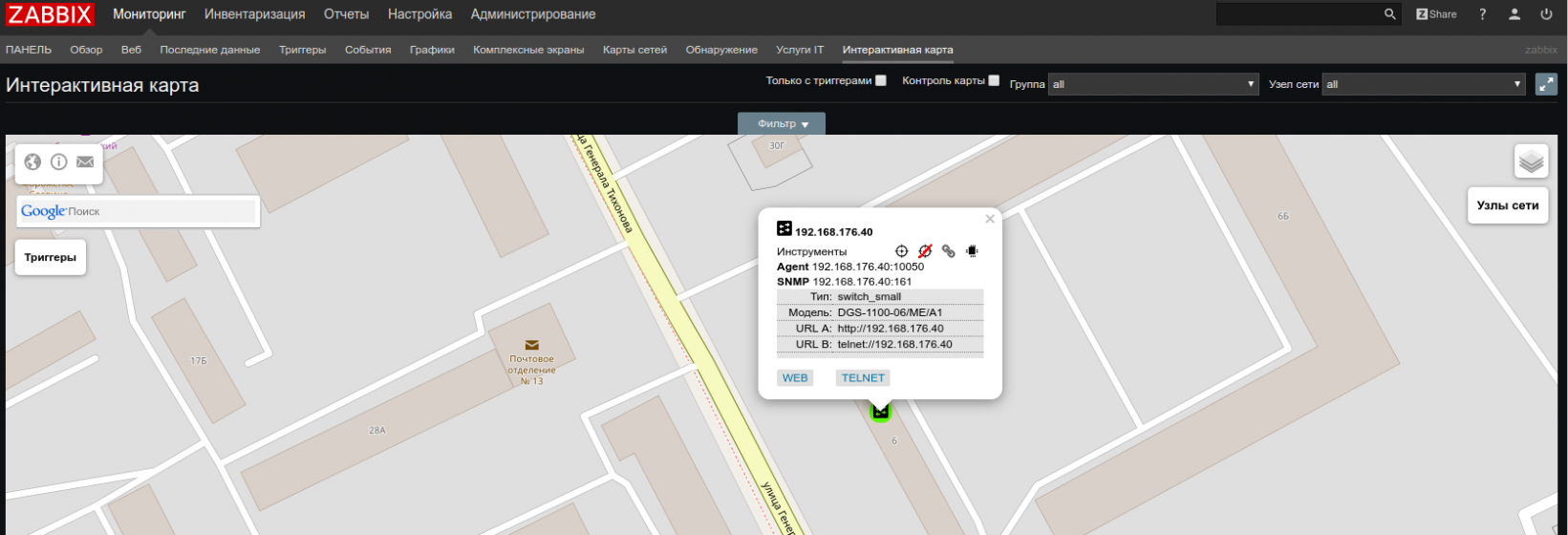
Task: Open the 'Администрирование' menu
Action: [x=532, y=14]
